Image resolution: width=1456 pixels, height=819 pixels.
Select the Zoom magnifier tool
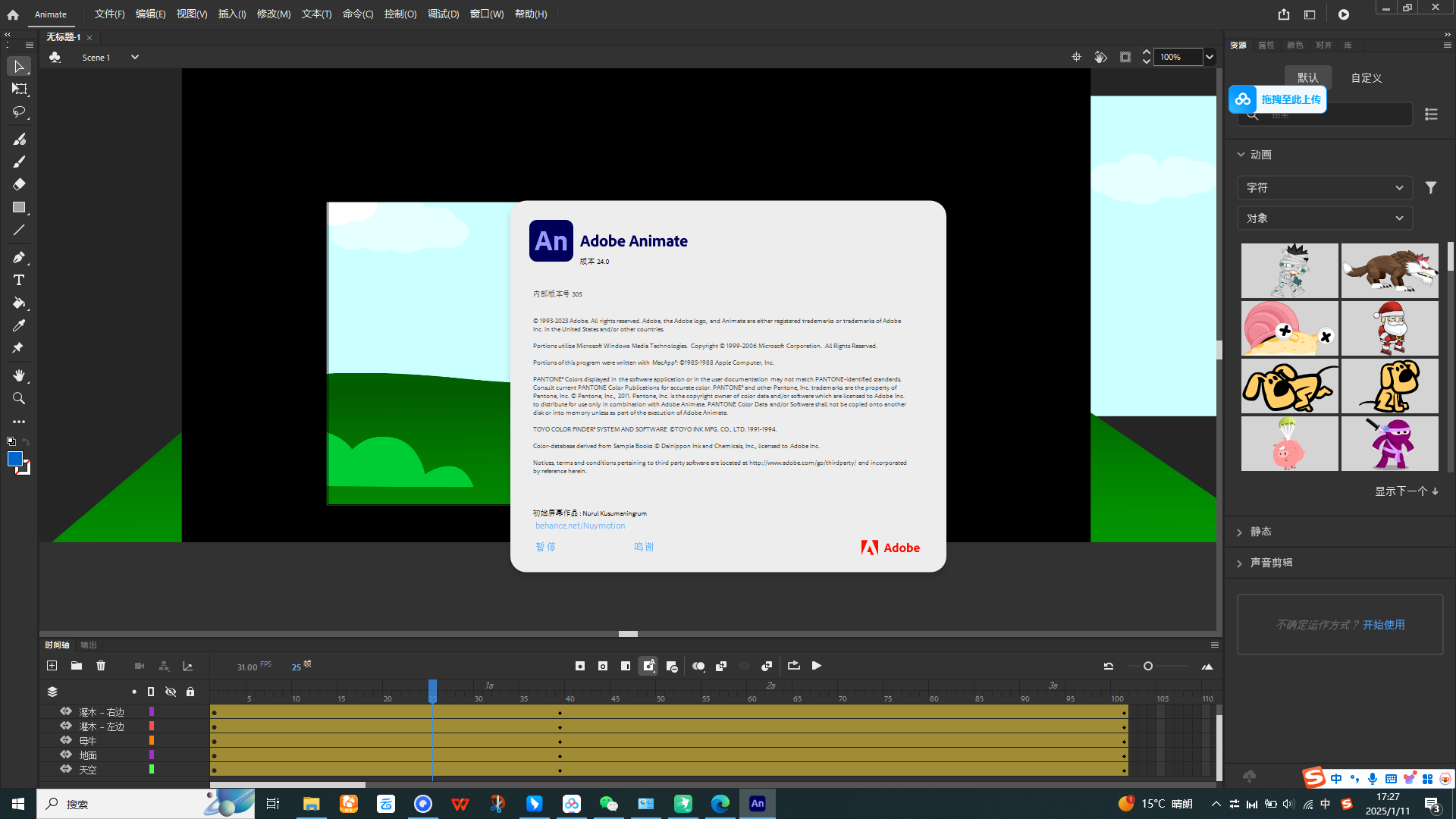pyautogui.click(x=19, y=398)
